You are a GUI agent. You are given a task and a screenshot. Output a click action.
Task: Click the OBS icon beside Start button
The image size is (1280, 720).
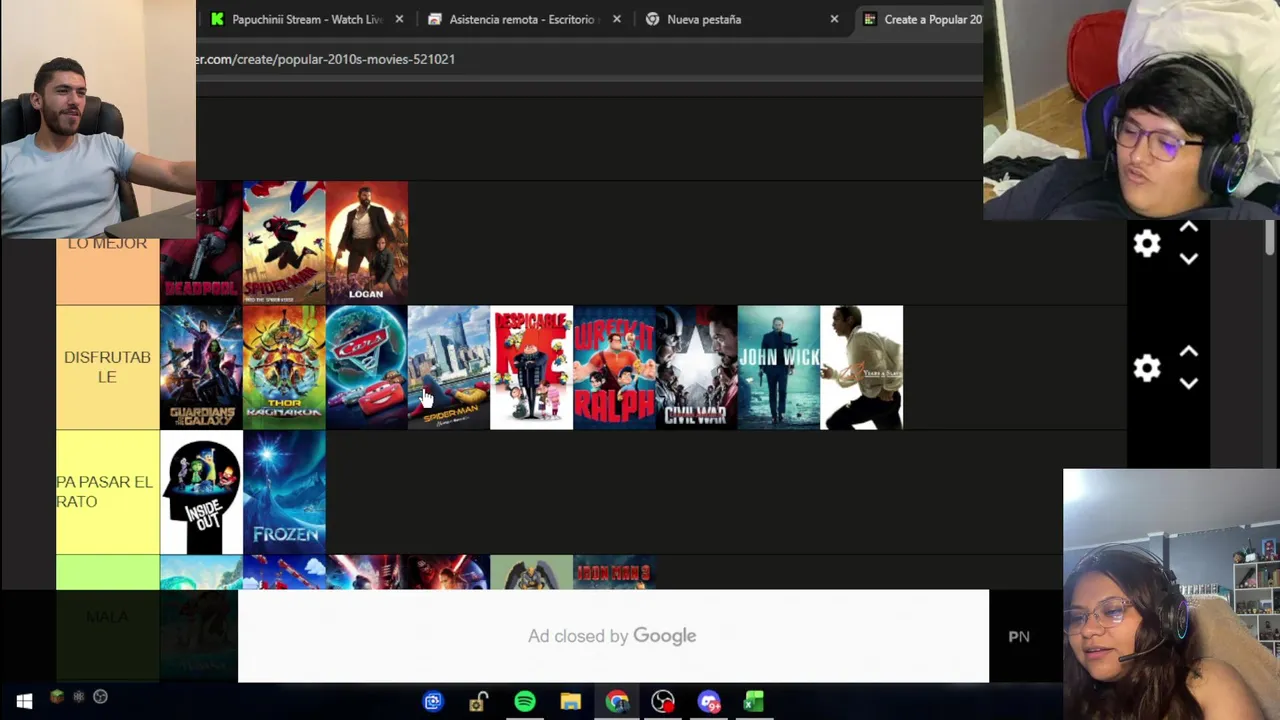tap(100, 696)
